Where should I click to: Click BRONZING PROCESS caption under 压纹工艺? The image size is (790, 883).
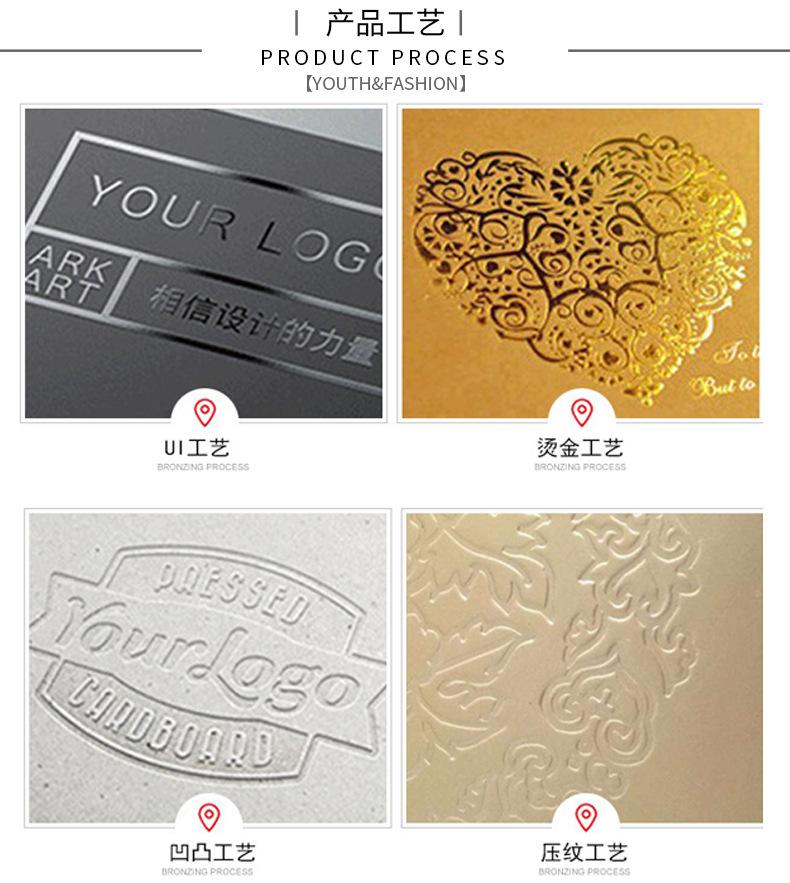pos(584,872)
